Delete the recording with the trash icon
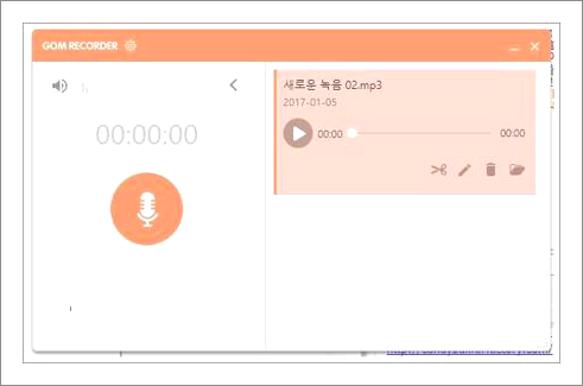 [490, 169]
